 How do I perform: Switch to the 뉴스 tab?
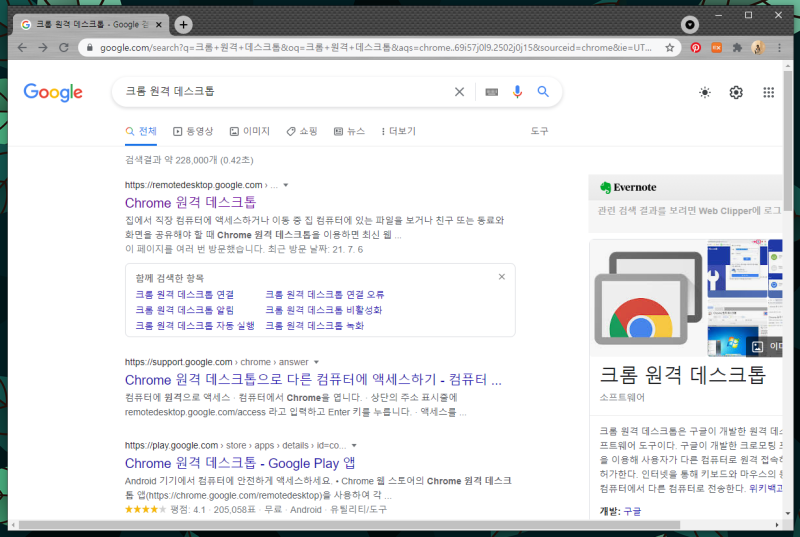tap(349, 132)
